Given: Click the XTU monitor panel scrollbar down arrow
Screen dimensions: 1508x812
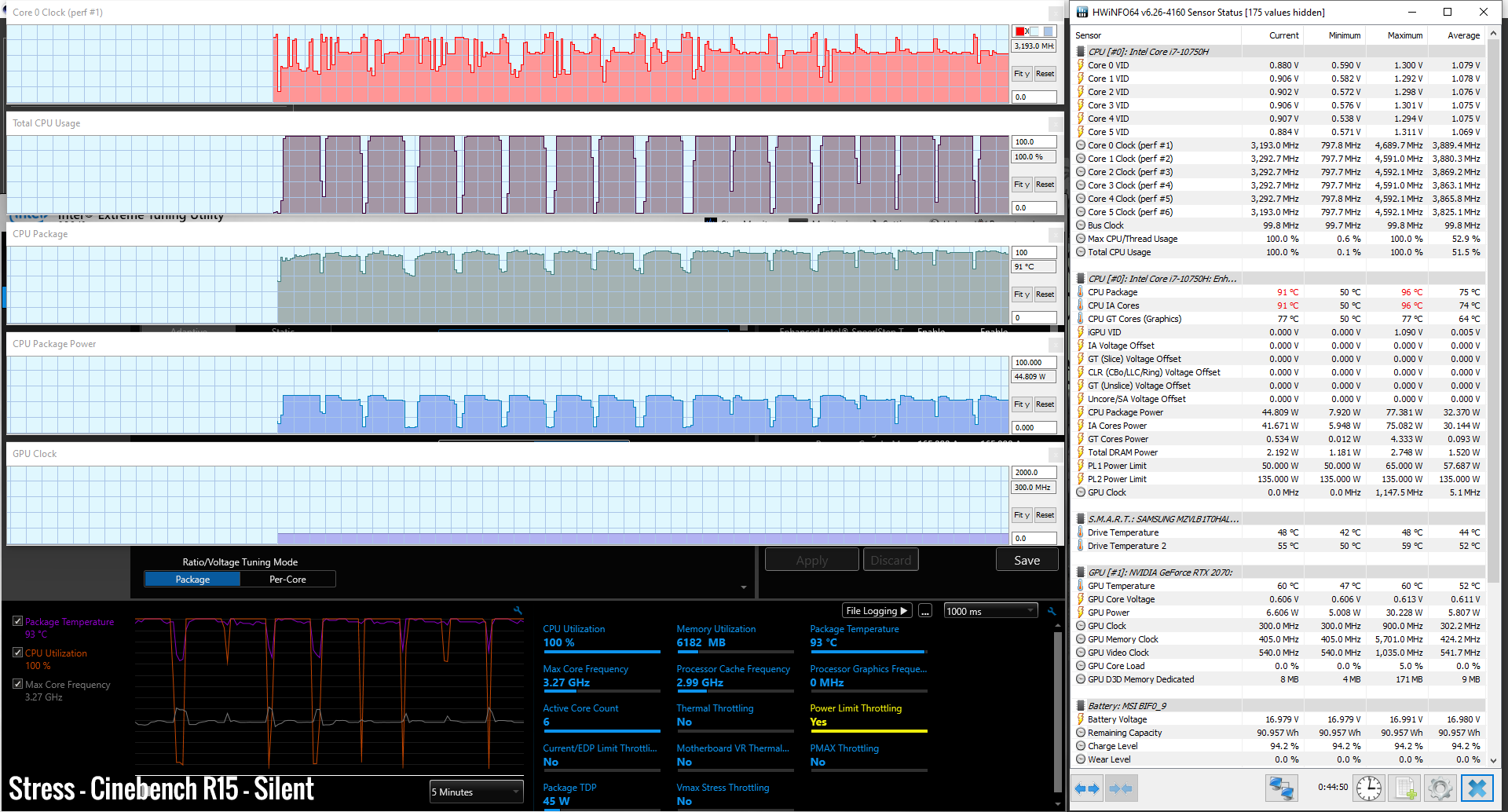Looking at the screenshot, I should (x=1058, y=803).
